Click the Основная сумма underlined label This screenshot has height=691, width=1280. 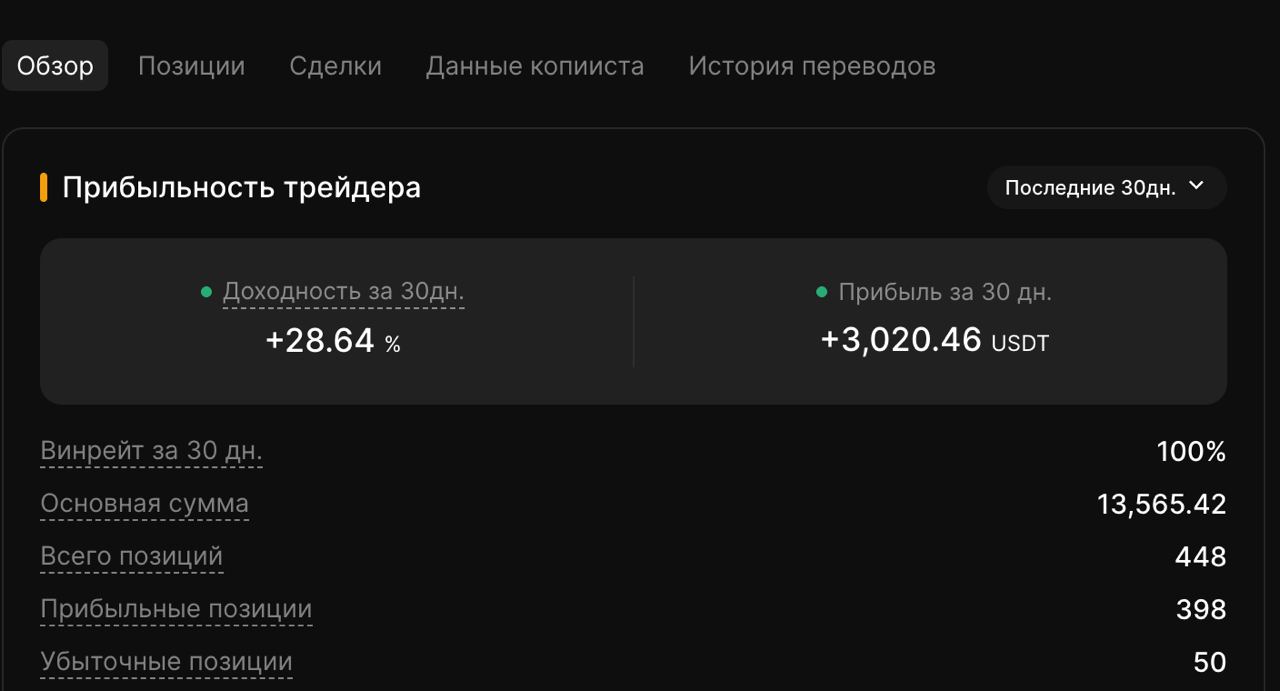(144, 504)
